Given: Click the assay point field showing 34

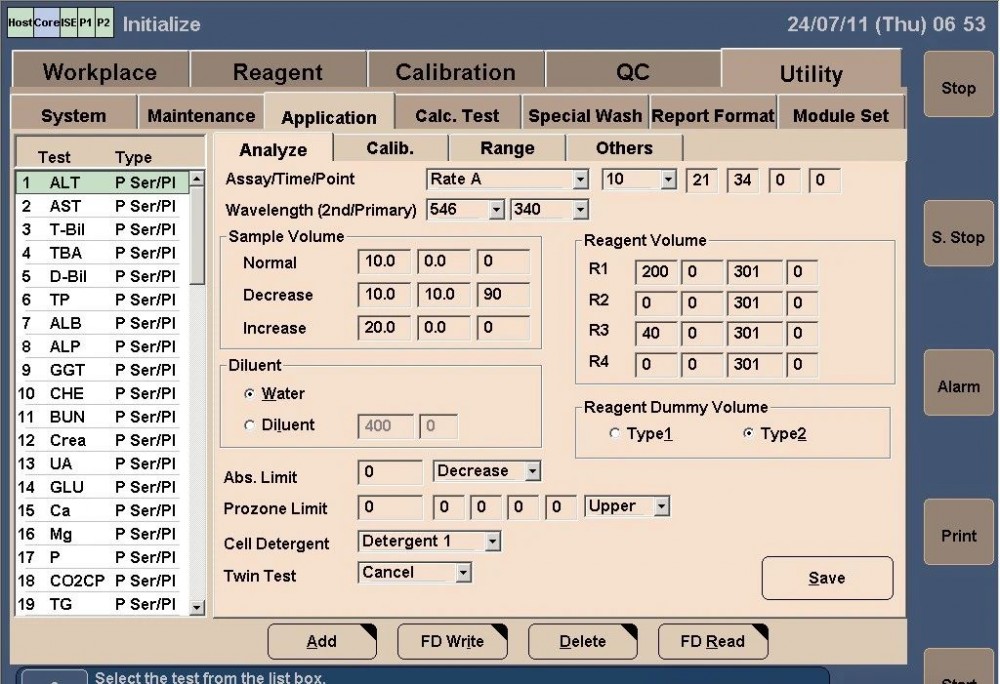Looking at the screenshot, I should (x=743, y=180).
